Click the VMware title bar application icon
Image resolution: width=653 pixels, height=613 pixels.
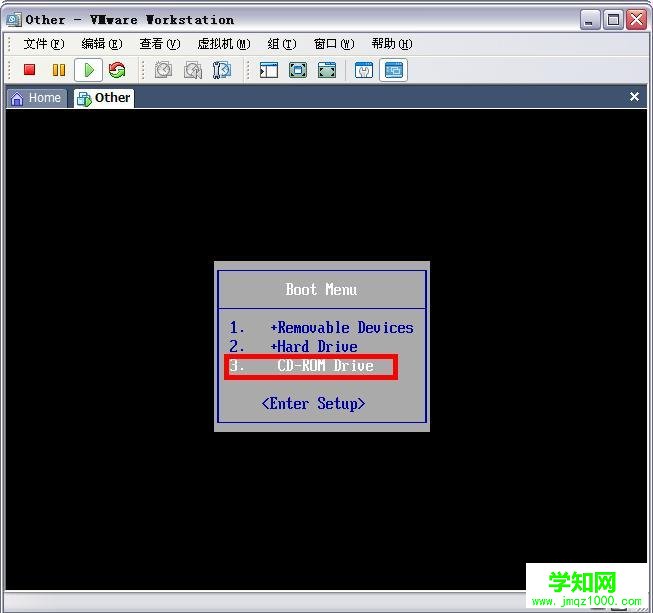(x=14, y=19)
